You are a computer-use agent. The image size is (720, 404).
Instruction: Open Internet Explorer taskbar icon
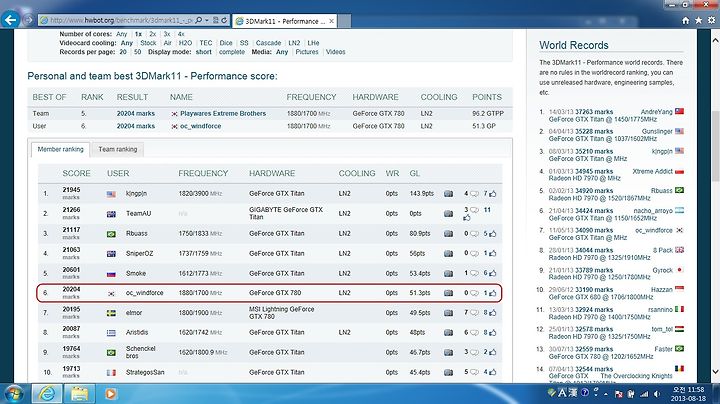pyautogui.click(x=46, y=393)
